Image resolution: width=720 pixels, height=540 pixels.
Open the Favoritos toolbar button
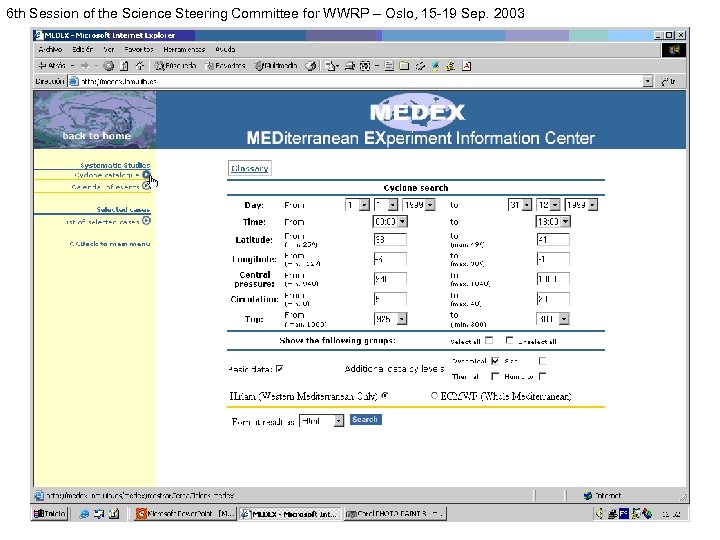tap(225, 66)
